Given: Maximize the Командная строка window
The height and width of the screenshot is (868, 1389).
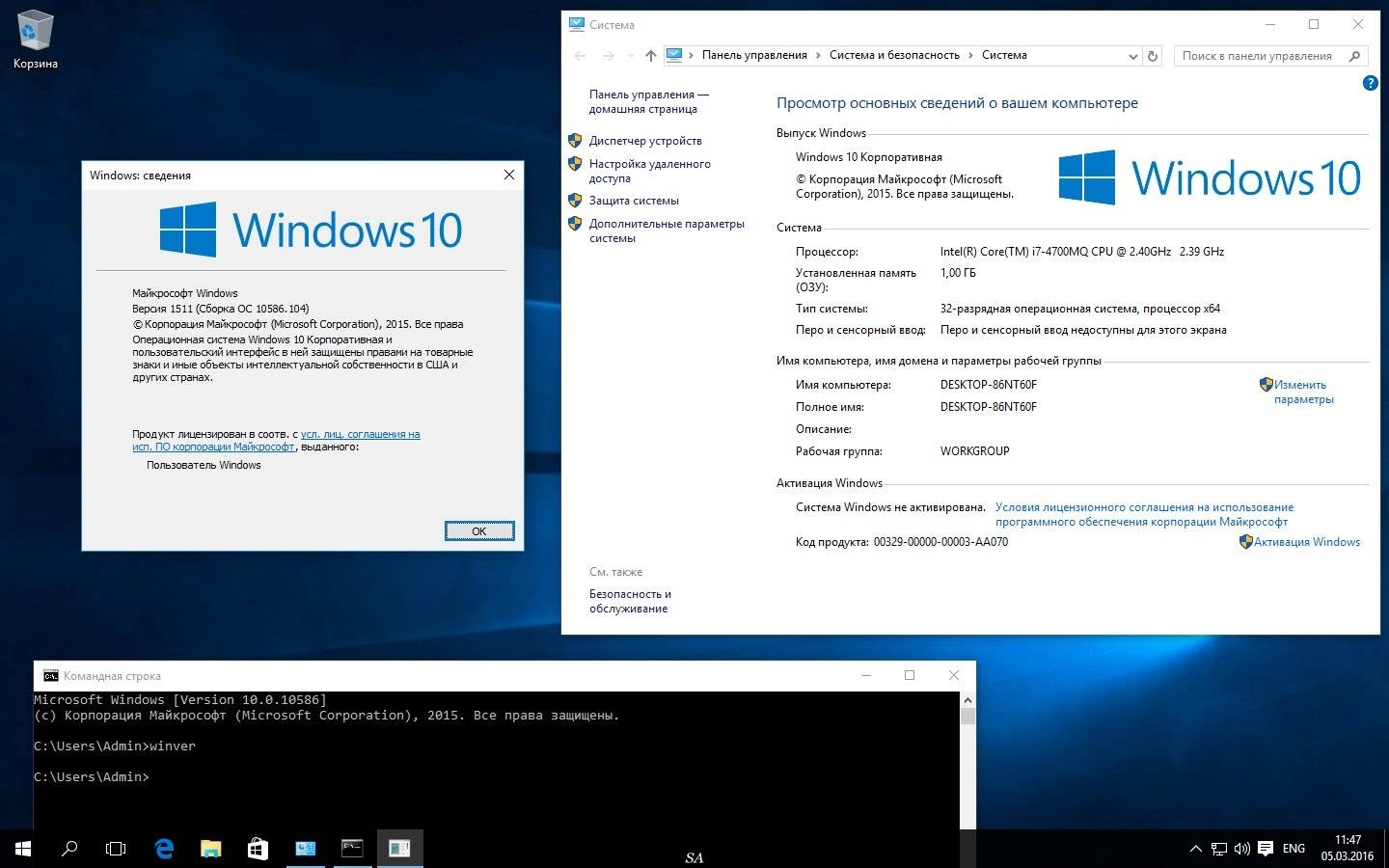Looking at the screenshot, I should click(909, 675).
